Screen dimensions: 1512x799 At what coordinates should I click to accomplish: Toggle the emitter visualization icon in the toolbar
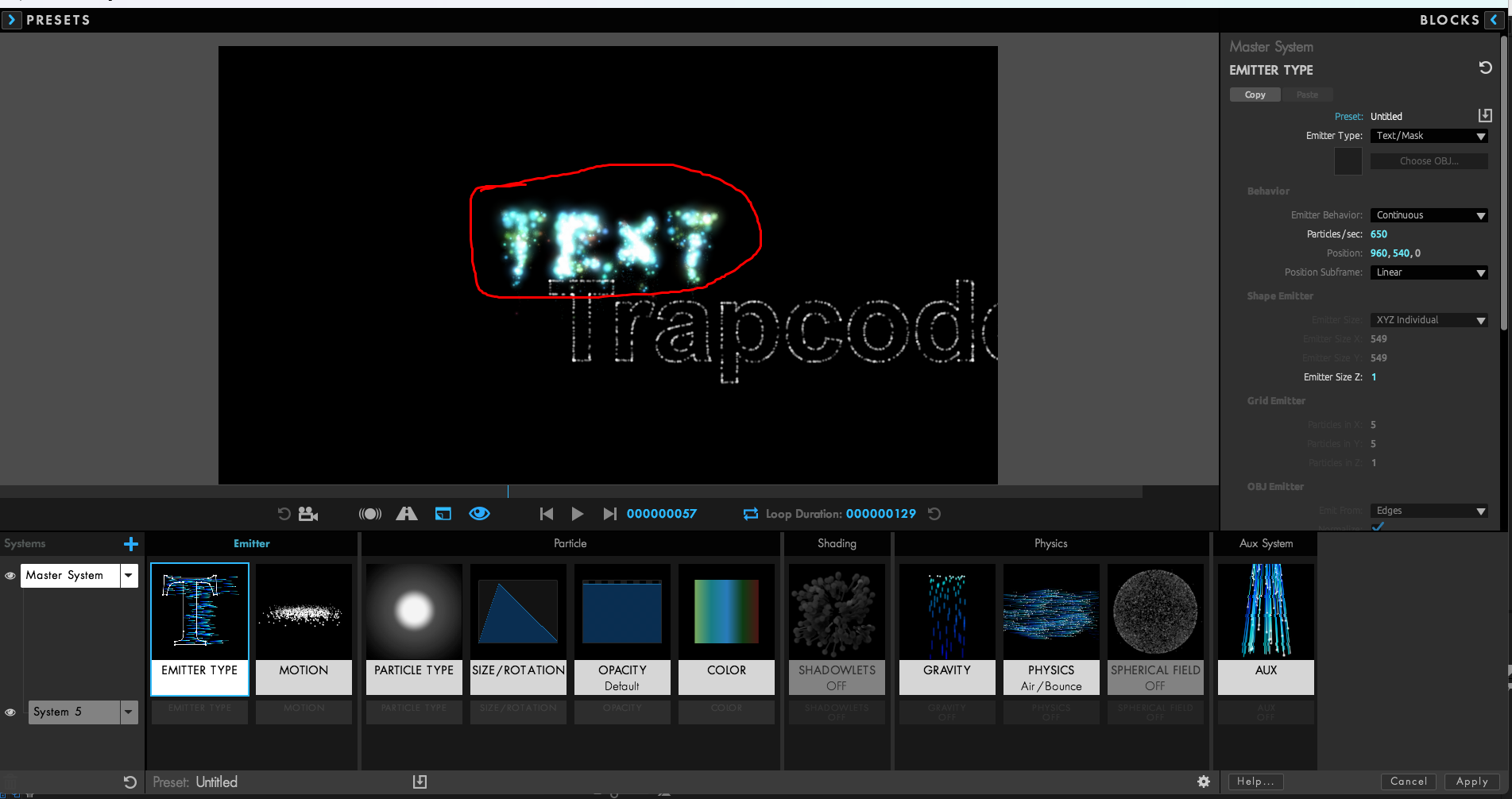pos(369,513)
